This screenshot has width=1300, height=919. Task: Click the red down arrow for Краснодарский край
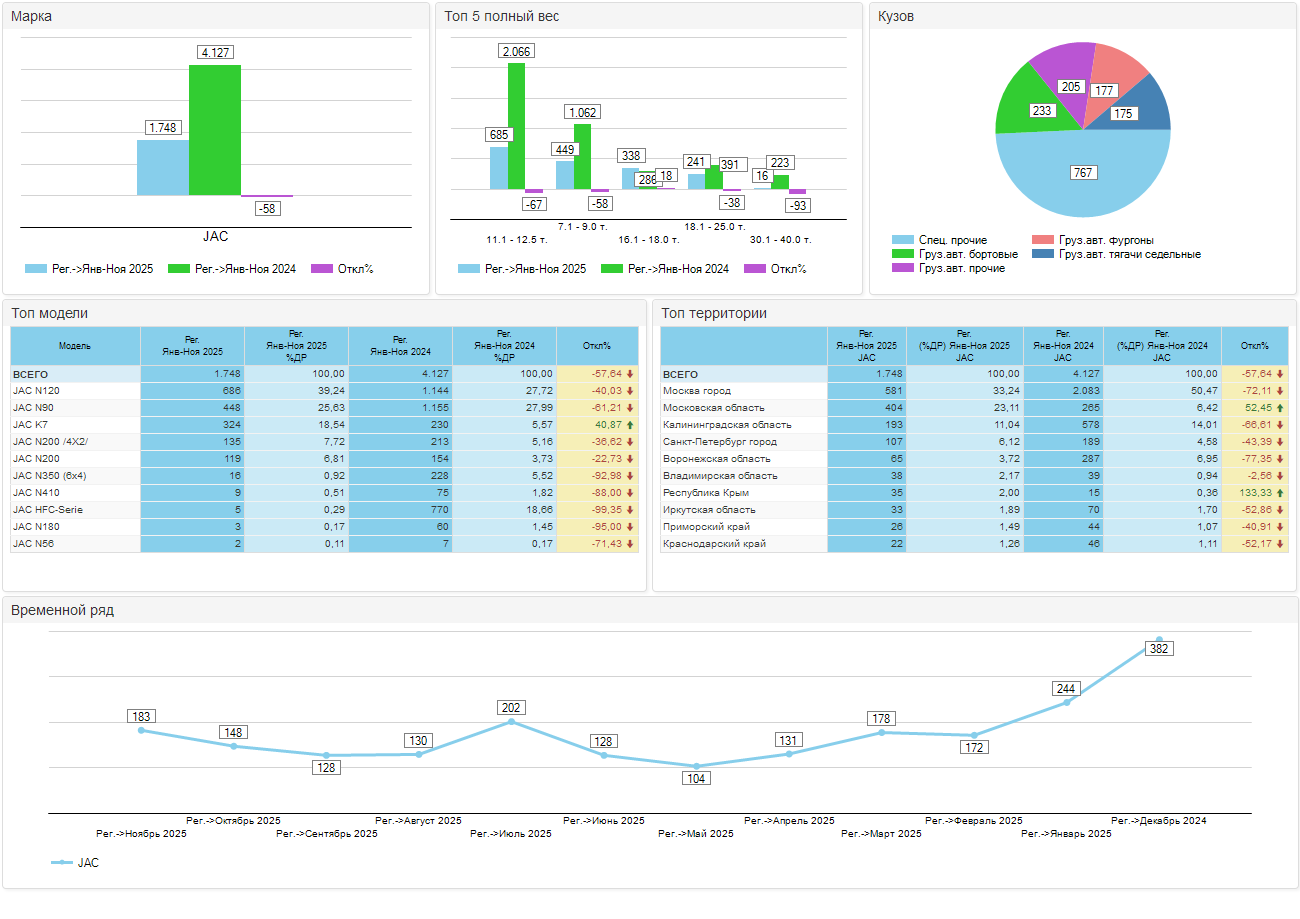pyautogui.click(x=1280, y=544)
